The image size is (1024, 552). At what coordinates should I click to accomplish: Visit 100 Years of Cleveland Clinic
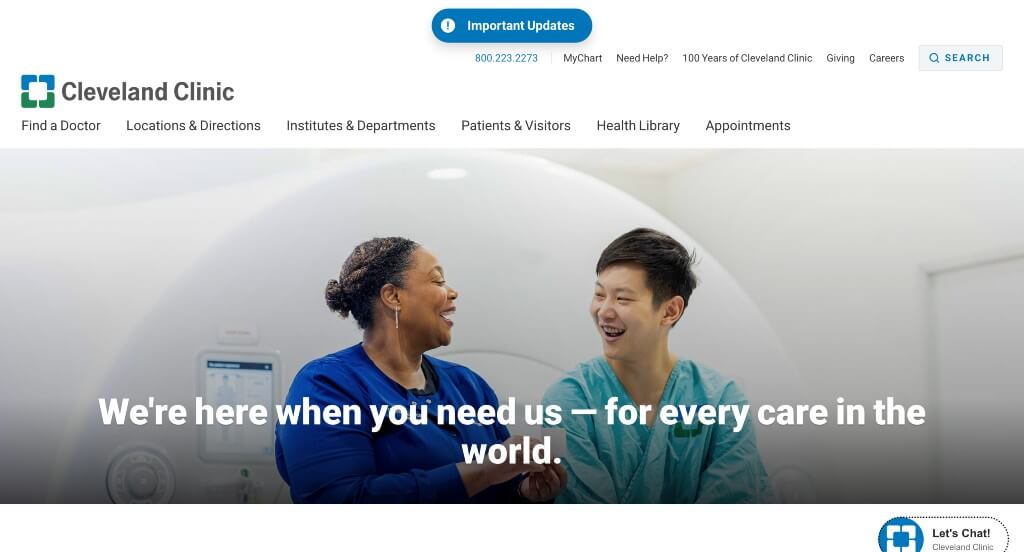[747, 58]
